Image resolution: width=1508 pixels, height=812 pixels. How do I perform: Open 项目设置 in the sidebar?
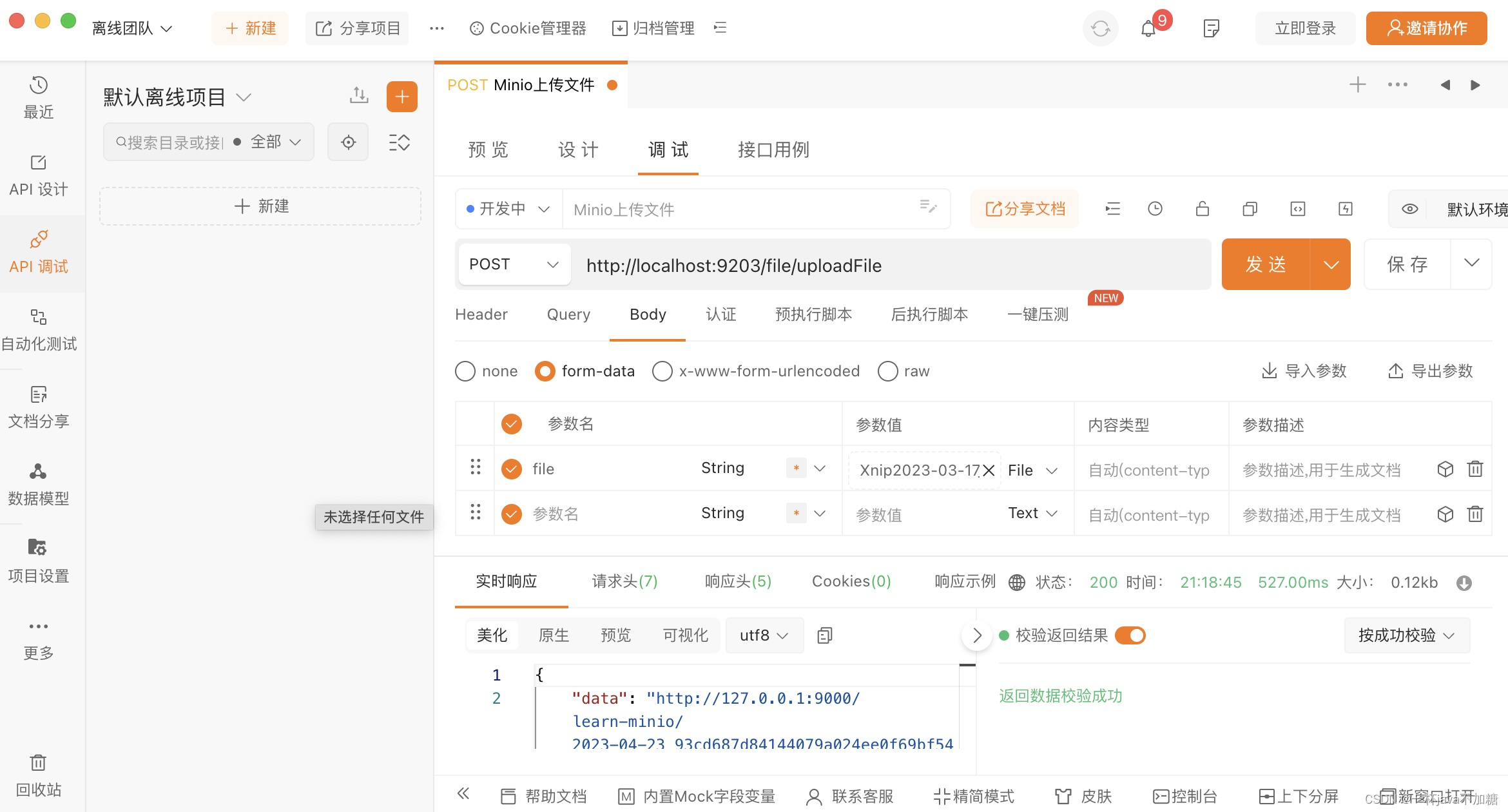(x=39, y=562)
